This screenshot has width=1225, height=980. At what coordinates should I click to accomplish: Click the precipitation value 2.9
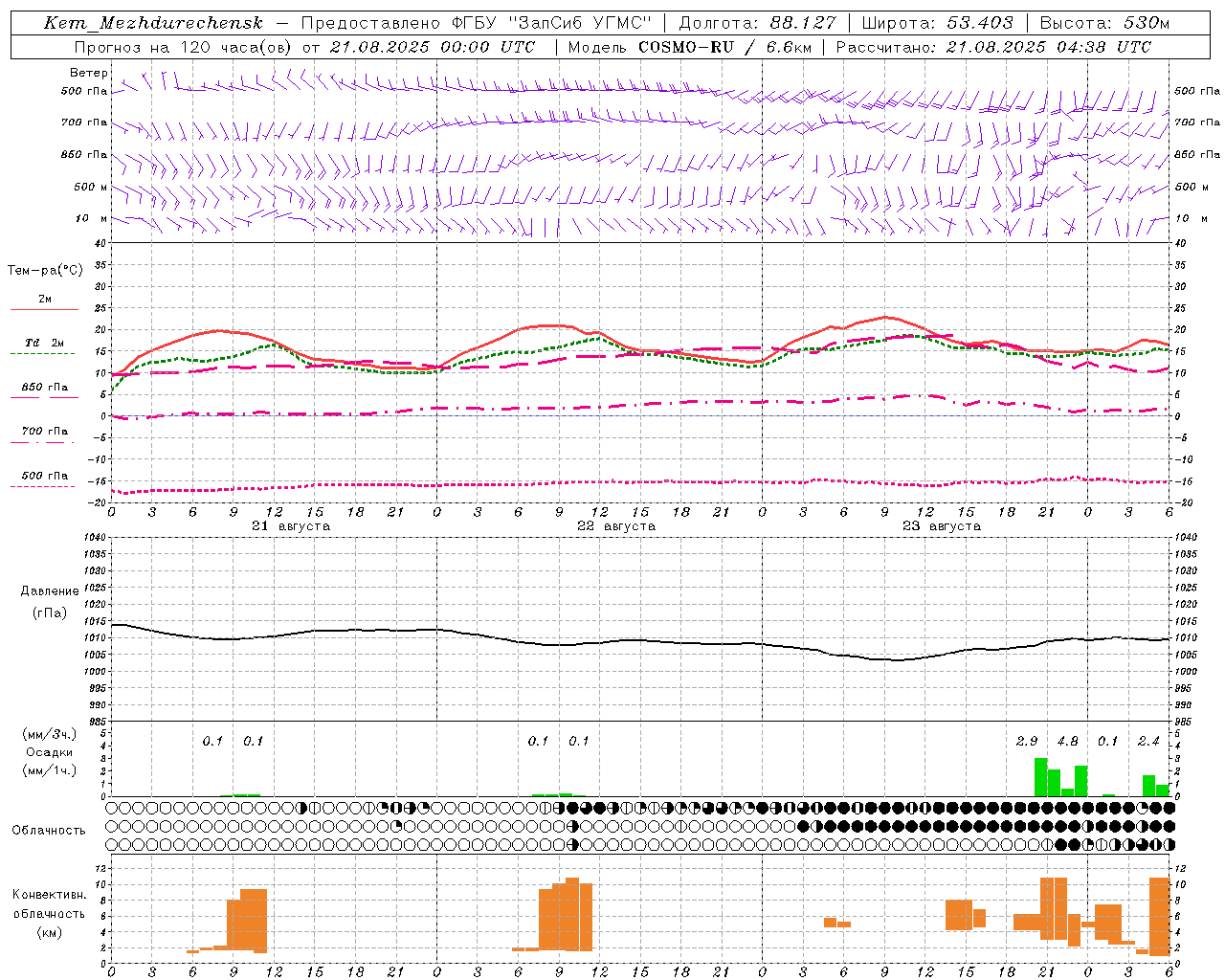1027,742
